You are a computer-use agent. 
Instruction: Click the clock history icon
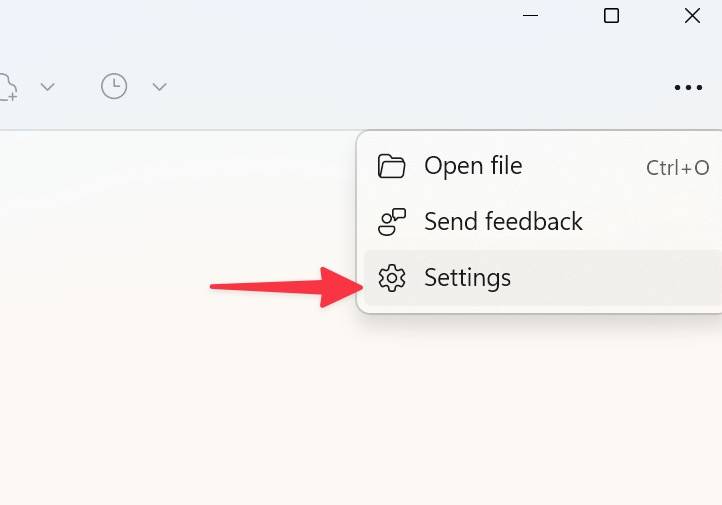(x=114, y=87)
